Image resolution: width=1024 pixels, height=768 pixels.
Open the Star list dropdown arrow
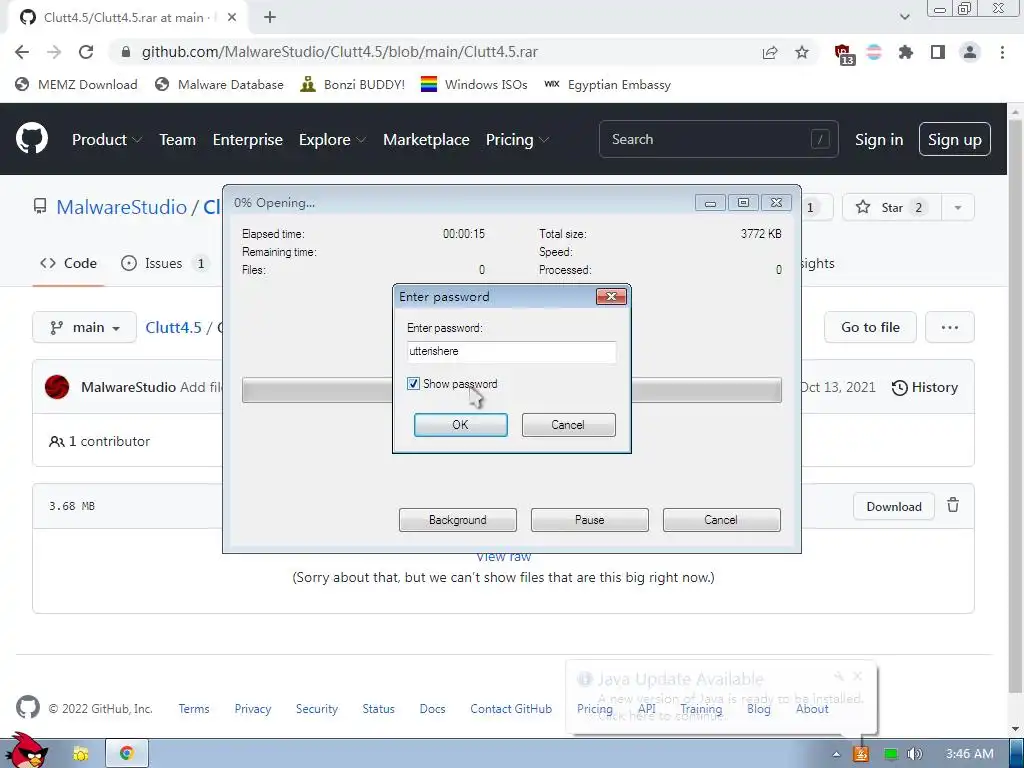(x=957, y=208)
